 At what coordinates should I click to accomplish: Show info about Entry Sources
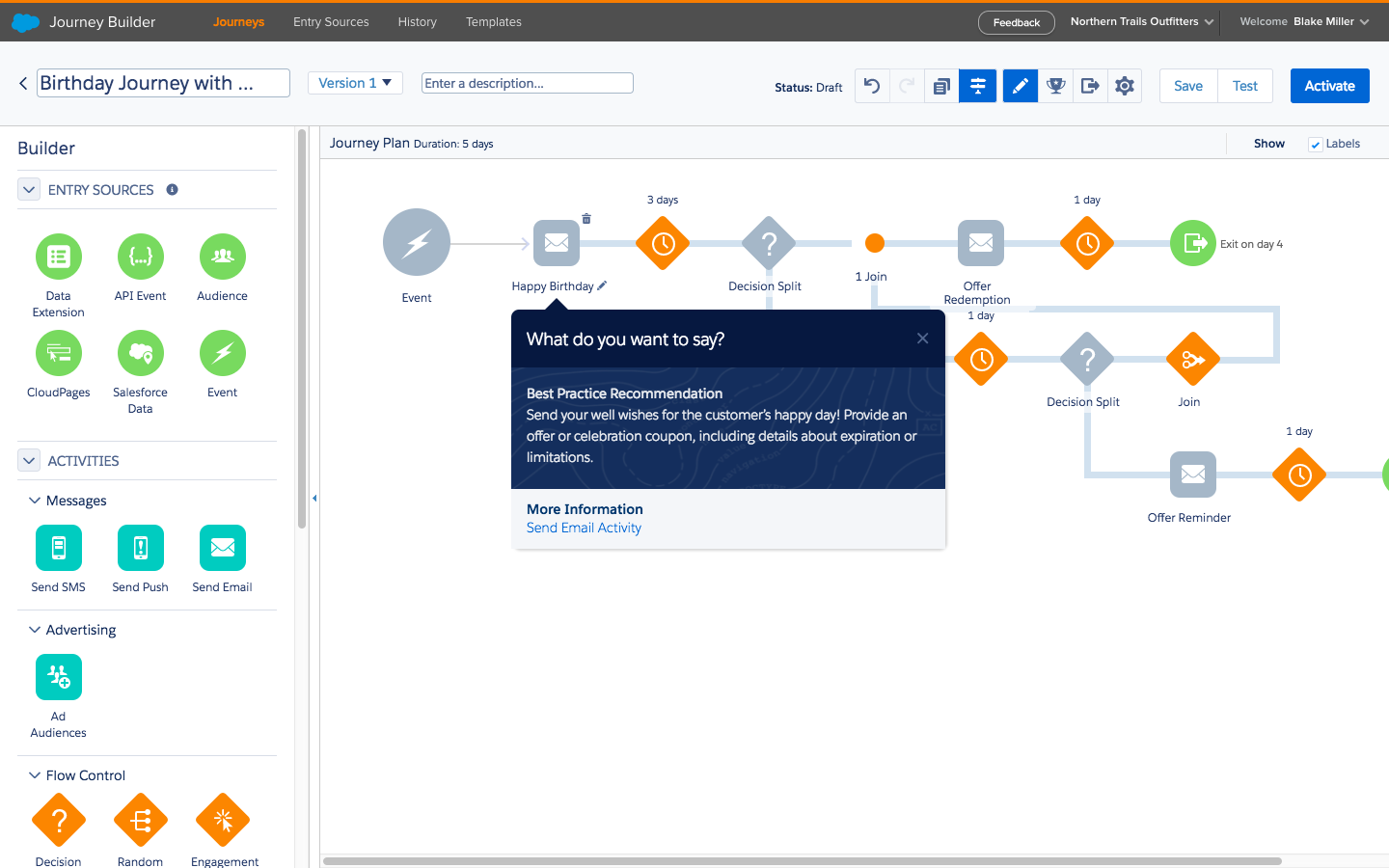tap(172, 190)
